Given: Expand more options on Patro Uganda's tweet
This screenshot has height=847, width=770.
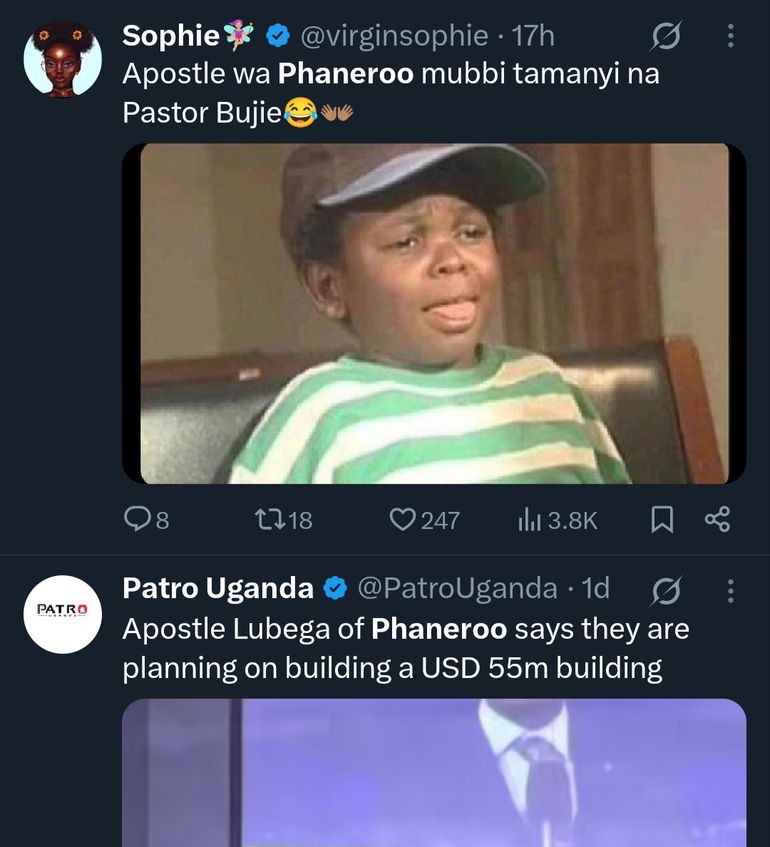Looking at the screenshot, I should click(730, 590).
